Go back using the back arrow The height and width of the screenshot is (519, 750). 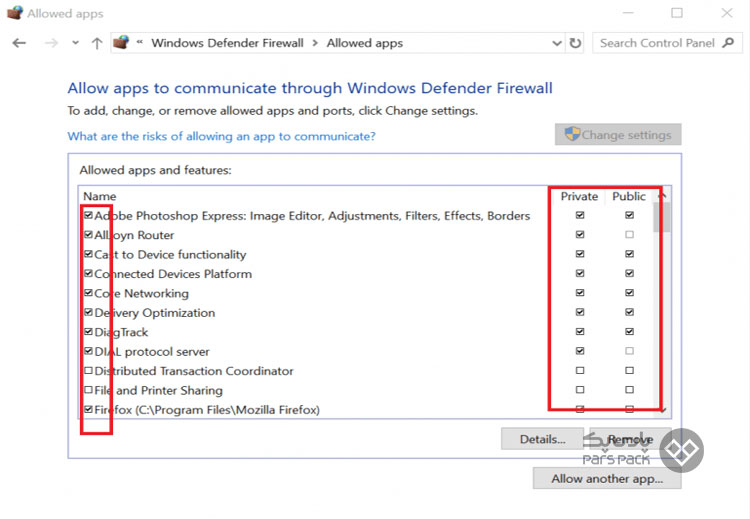[19, 43]
